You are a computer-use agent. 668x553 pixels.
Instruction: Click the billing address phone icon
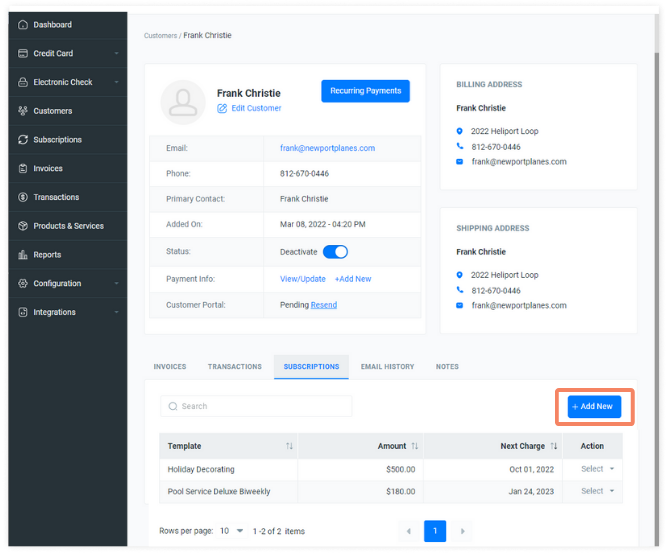[460, 146]
